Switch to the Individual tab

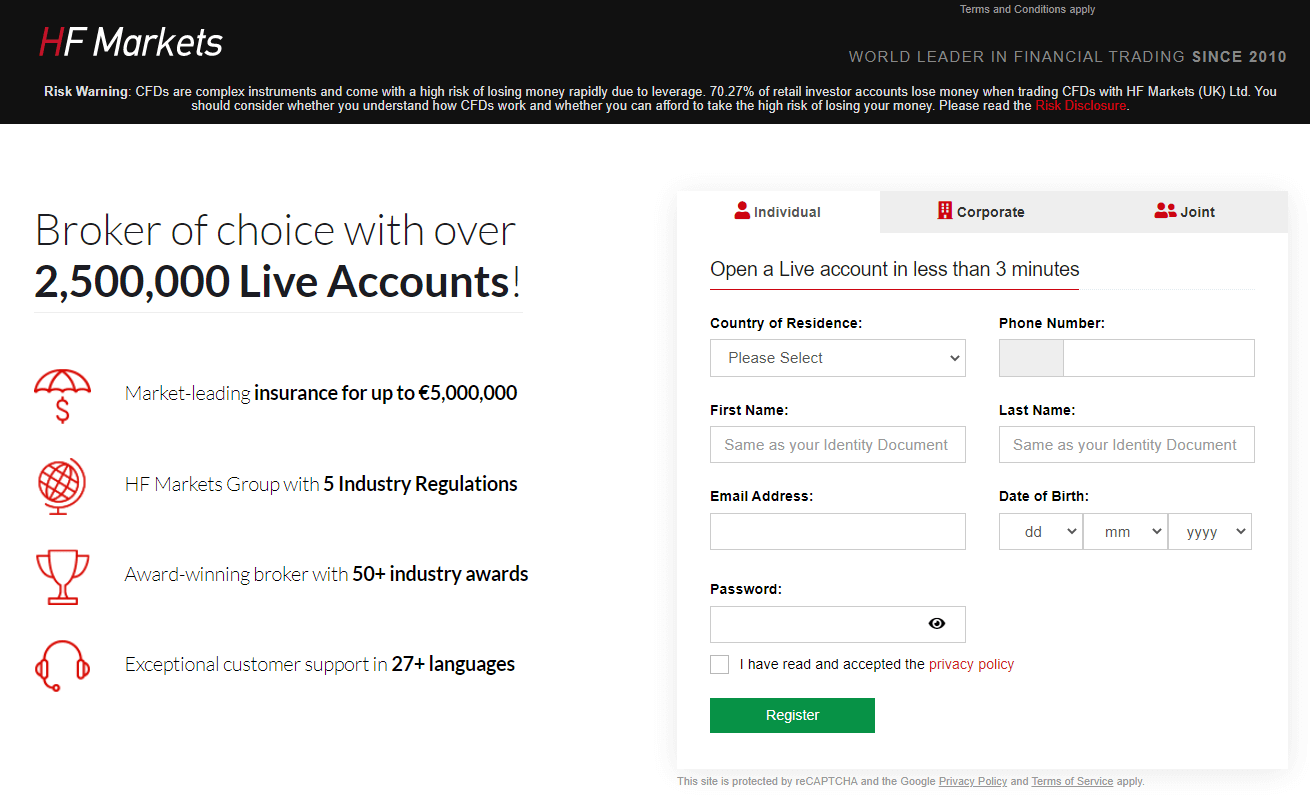(x=778, y=212)
